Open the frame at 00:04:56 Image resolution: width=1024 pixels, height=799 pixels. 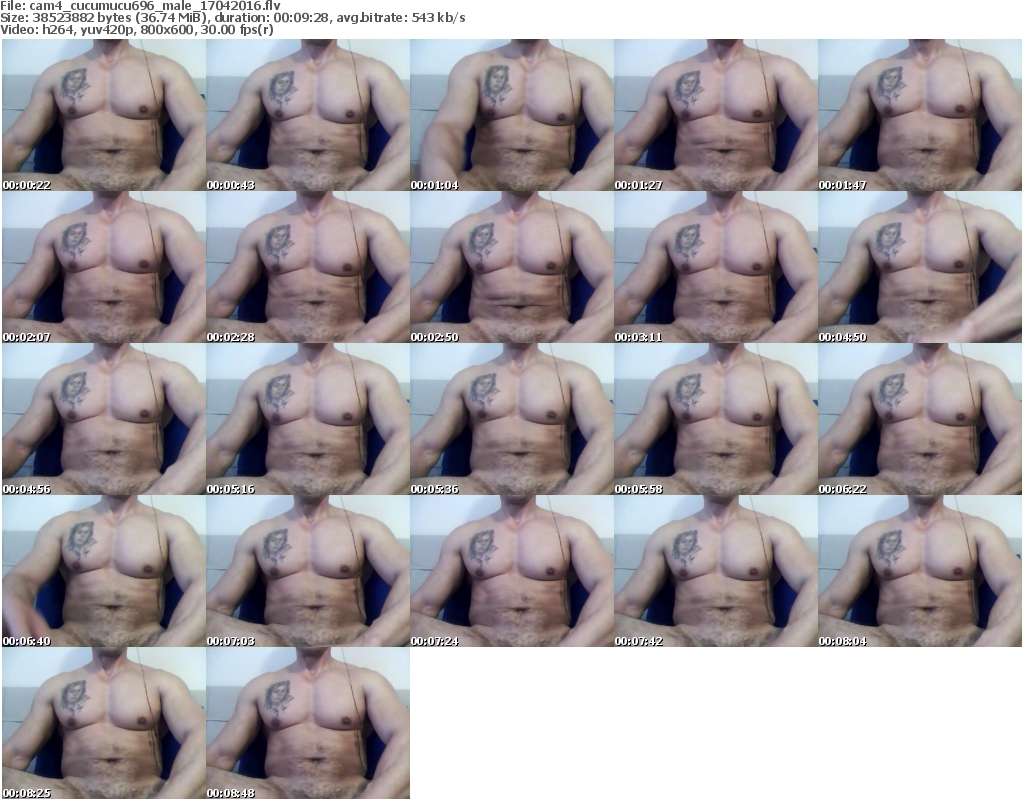(x=104, y=419)
